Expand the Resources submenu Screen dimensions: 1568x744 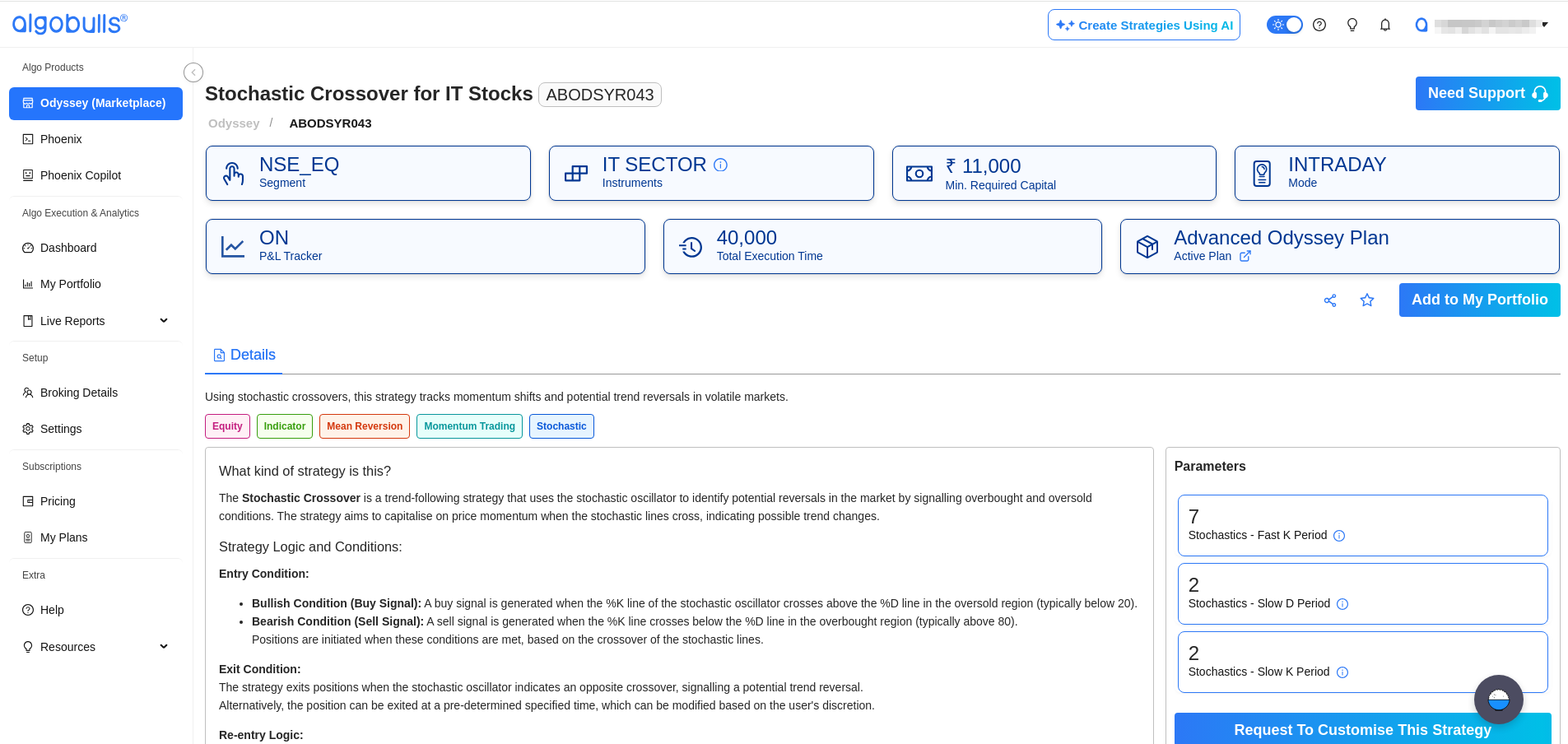coord(164,647)
